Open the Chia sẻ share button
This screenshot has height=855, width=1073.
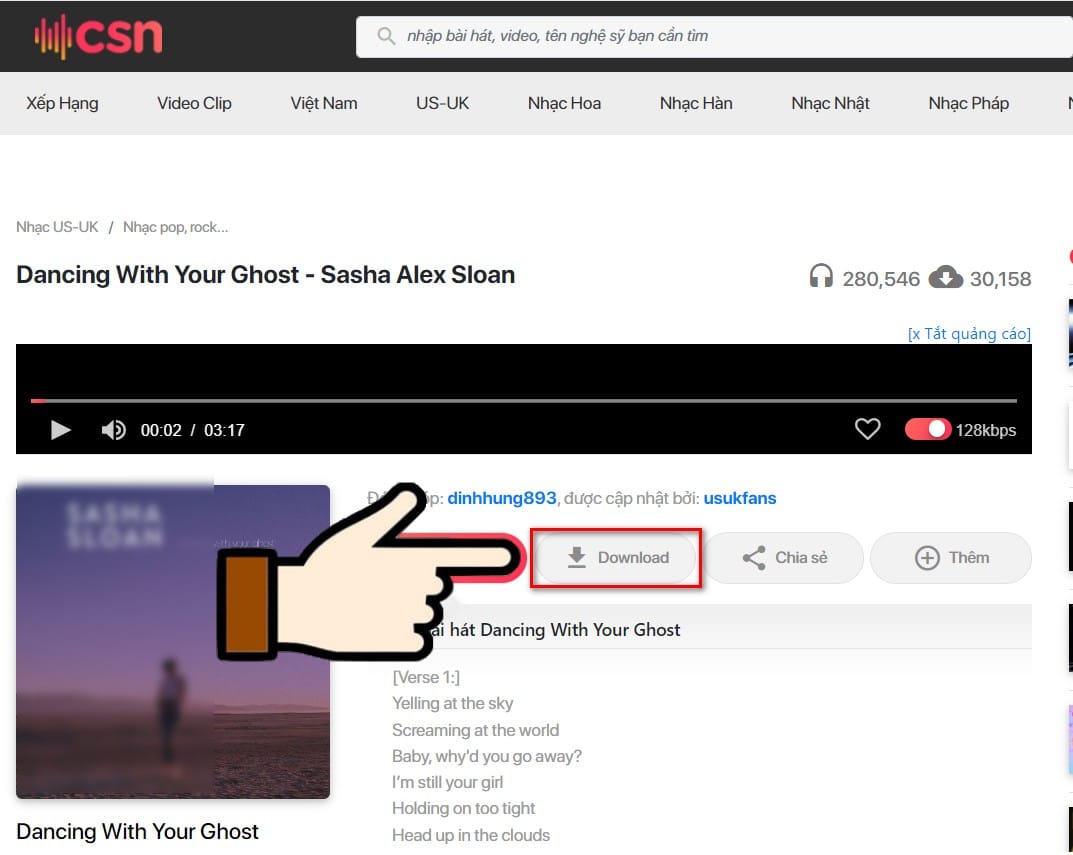click(784, 557)
